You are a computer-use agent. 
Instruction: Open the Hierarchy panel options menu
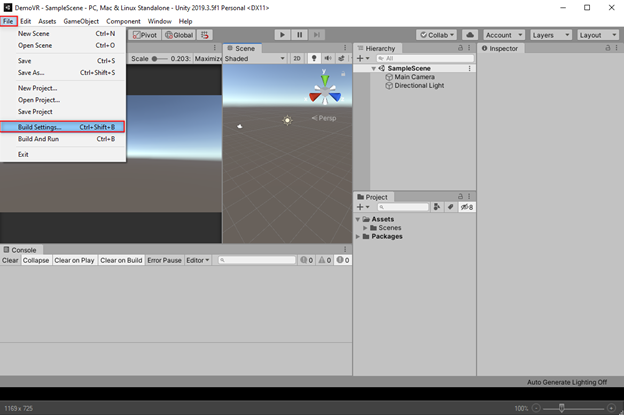[x=469, y=48]
